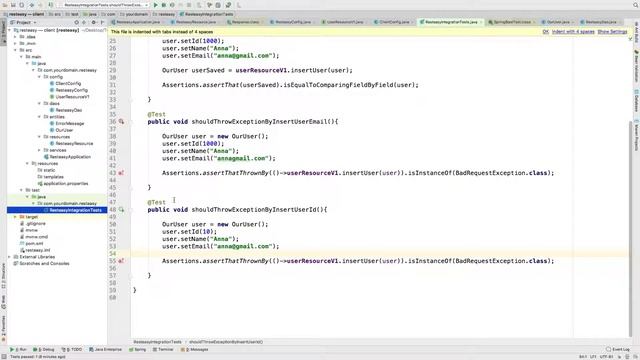The height and width of the screenshot is (360, 640).
Task: Switch to RestessyApplication.java editor tab
Action: click(138, 22)
